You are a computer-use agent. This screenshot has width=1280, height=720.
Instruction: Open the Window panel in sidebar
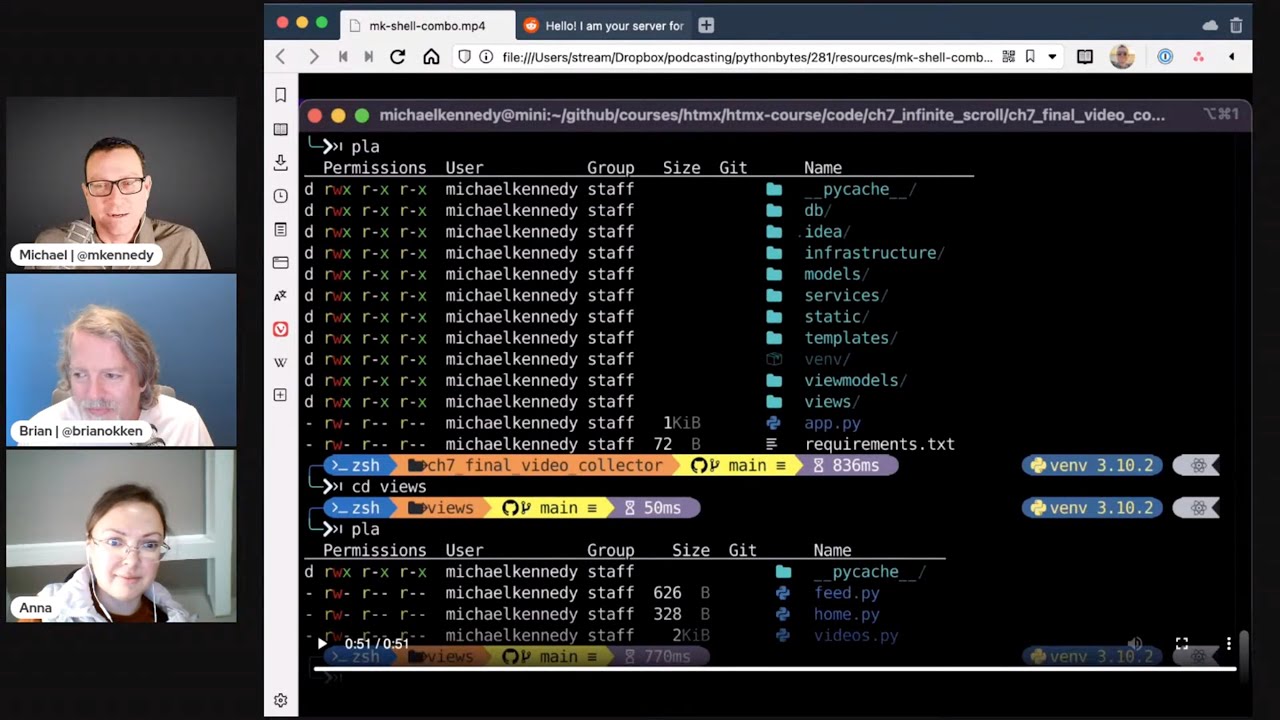point(281,262)
